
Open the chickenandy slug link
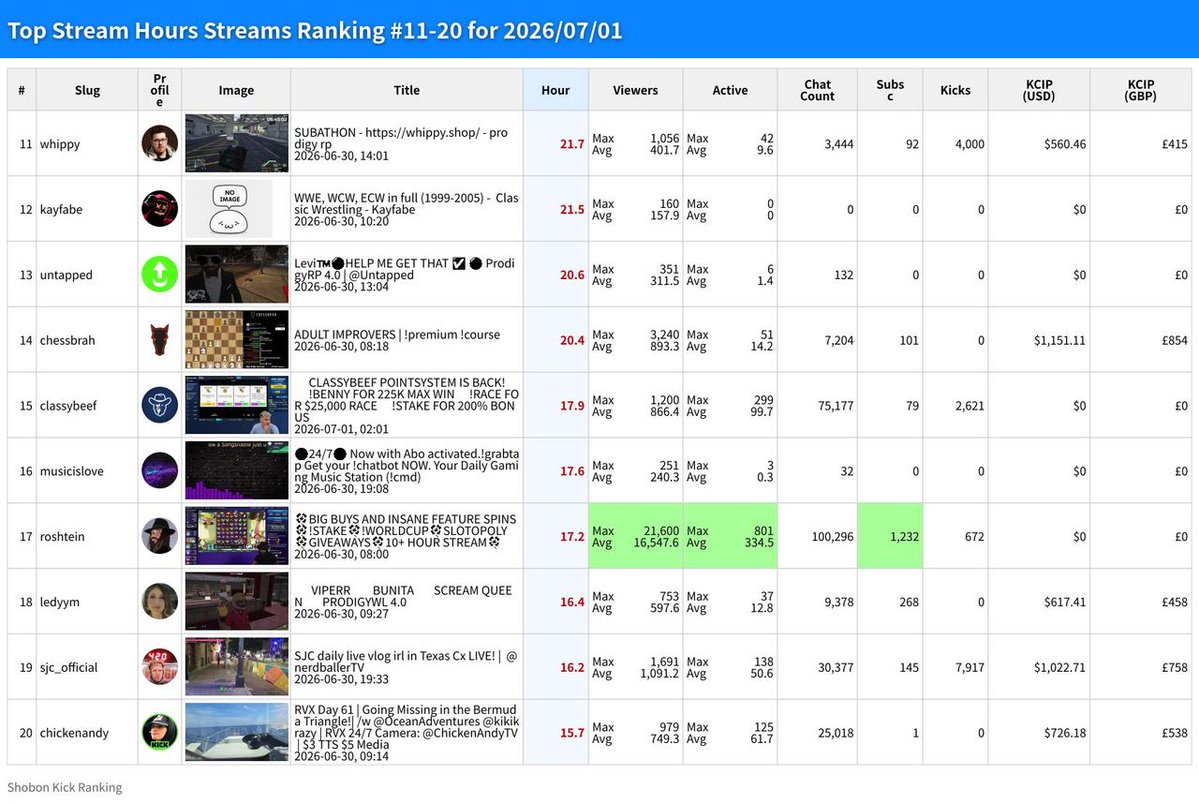click(74, 733)
